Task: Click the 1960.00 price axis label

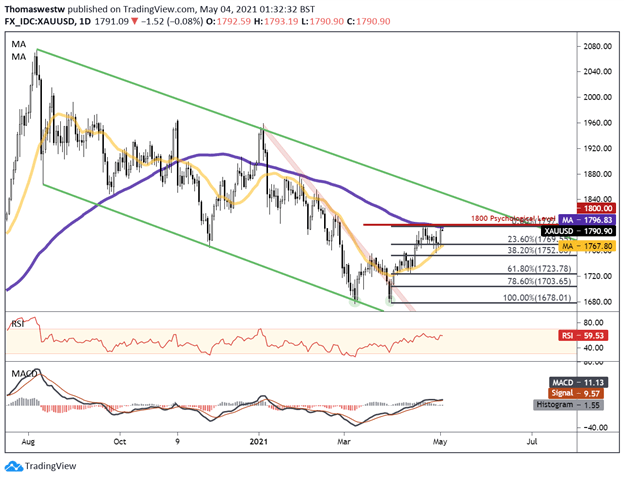Action: (597, 123)
